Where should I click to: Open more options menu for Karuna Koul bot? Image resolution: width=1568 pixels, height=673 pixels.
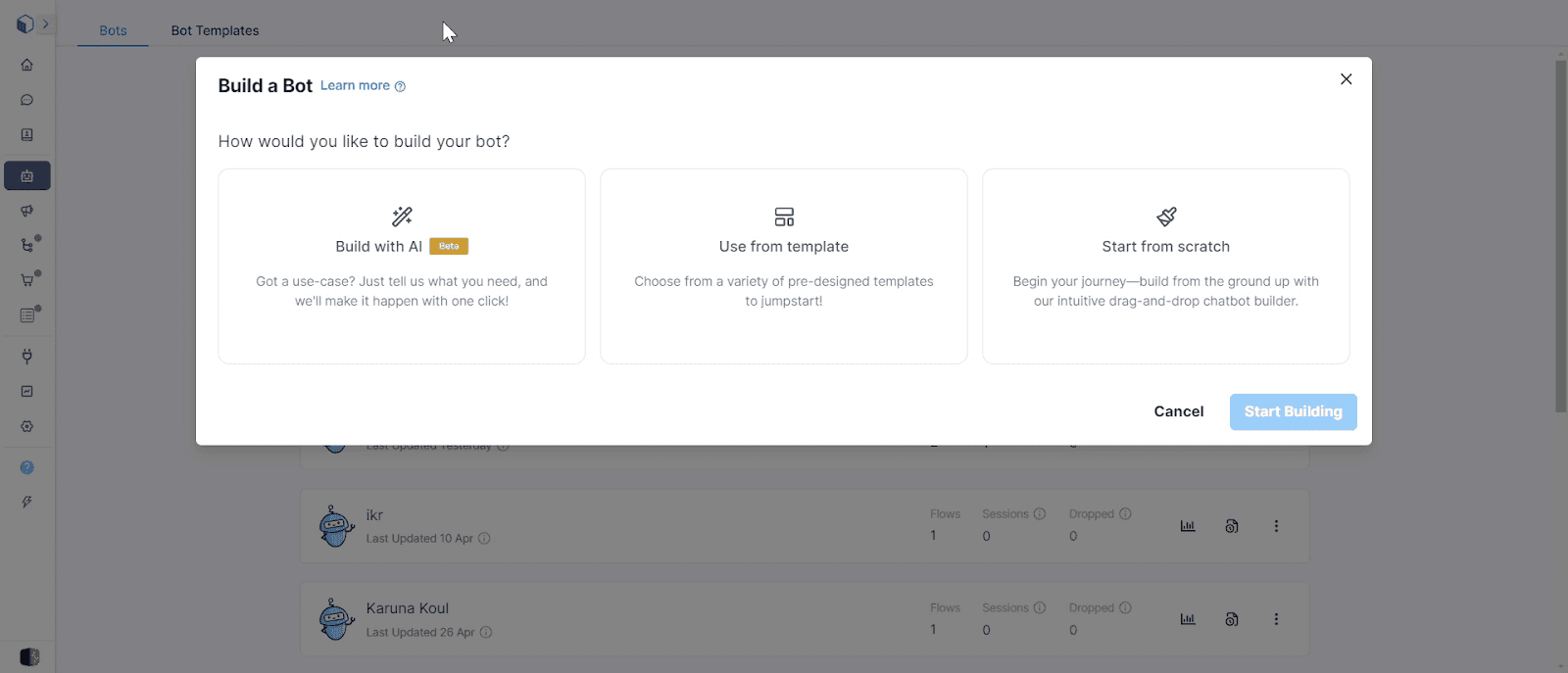click(1276, 619)
